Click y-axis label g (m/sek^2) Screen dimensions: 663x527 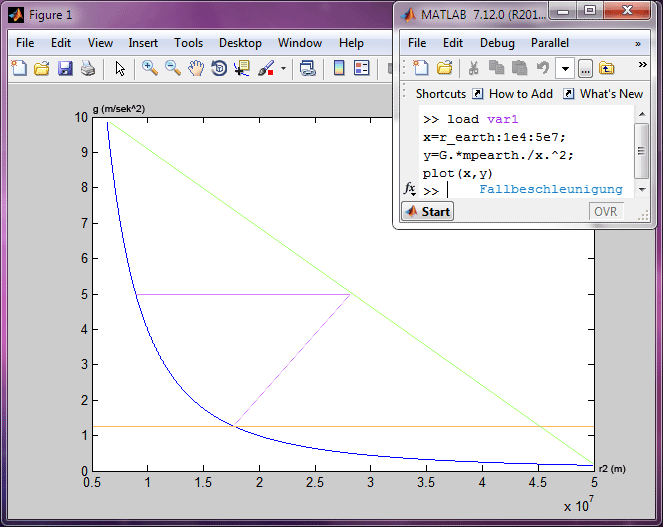(119, 109)
